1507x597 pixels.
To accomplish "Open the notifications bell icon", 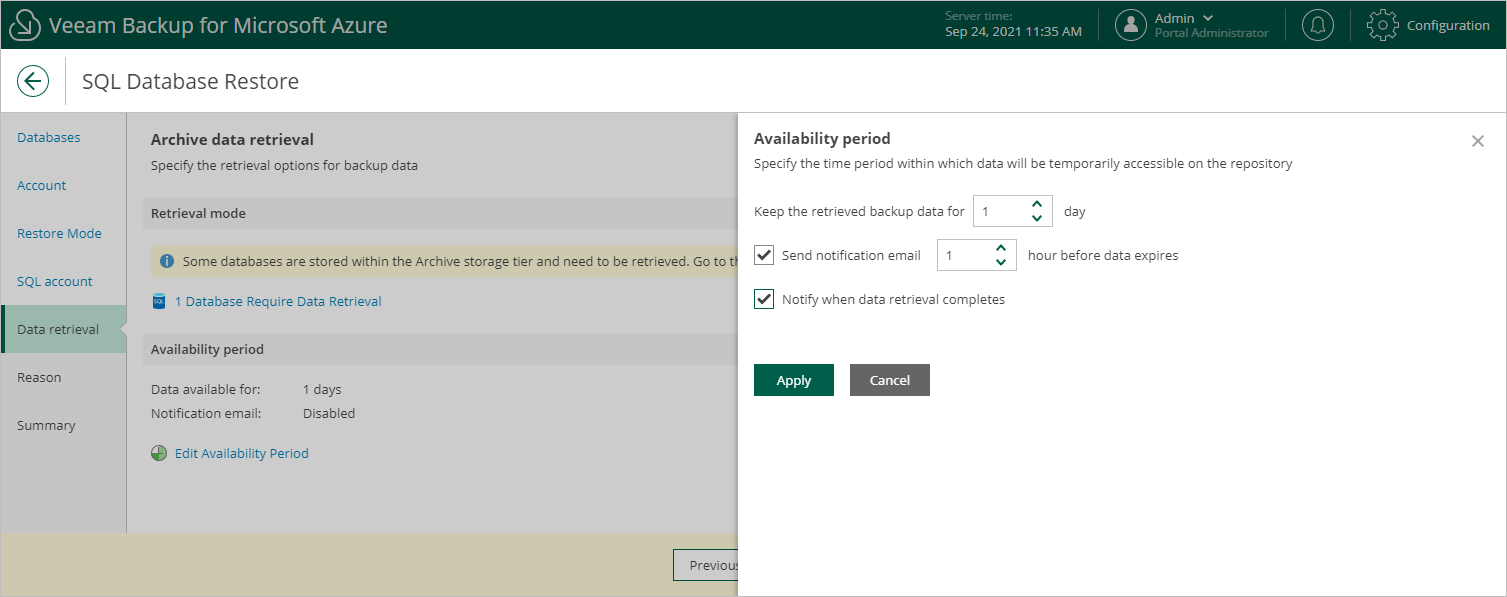I will 1318,25.
